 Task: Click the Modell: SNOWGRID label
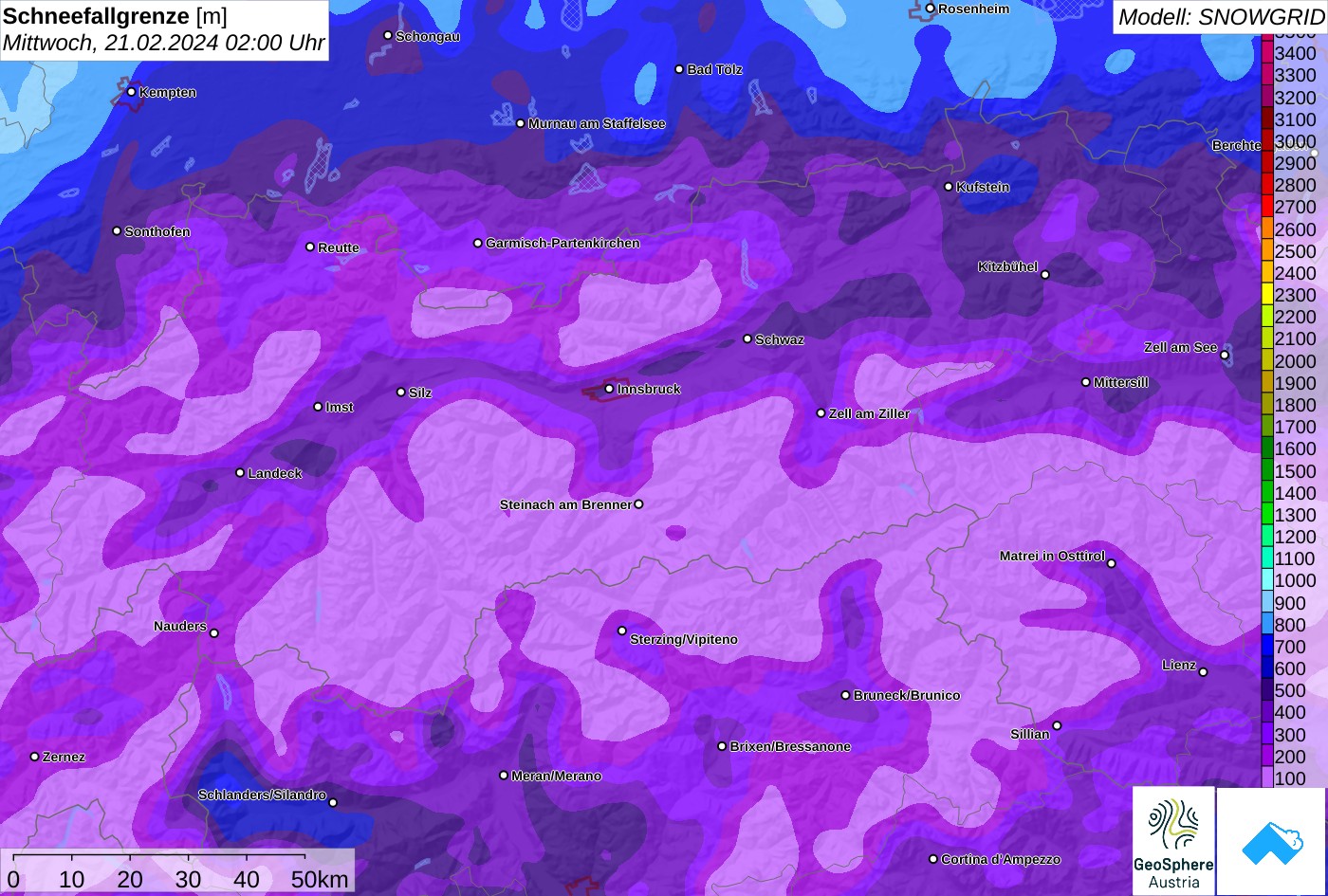tap(1221, 16)
